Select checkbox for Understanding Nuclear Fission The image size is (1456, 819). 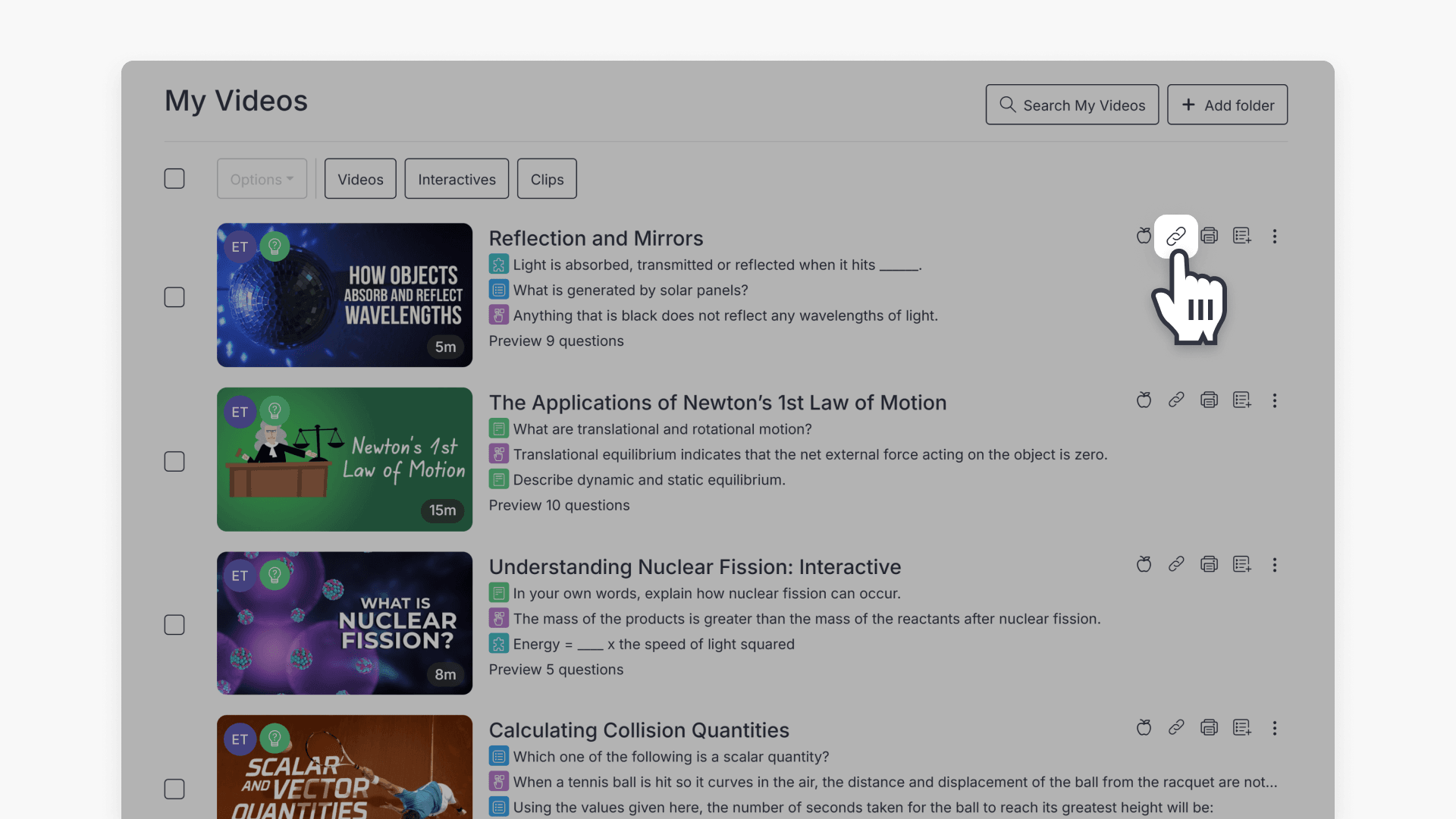click(174, 625)
